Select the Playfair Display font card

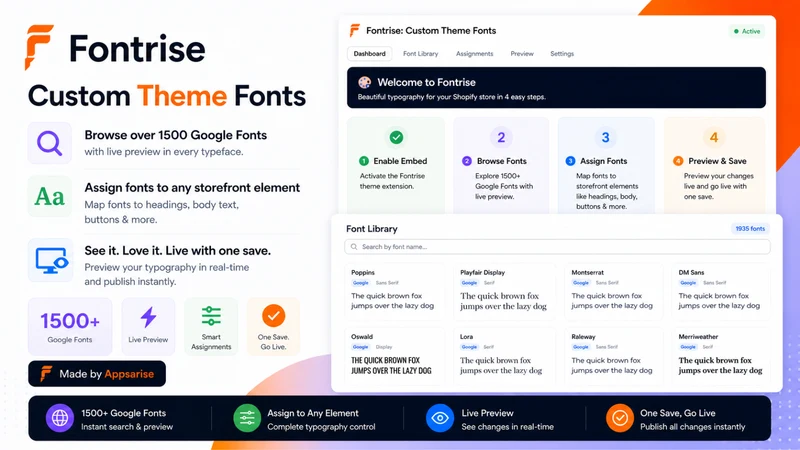pos(505,291)
